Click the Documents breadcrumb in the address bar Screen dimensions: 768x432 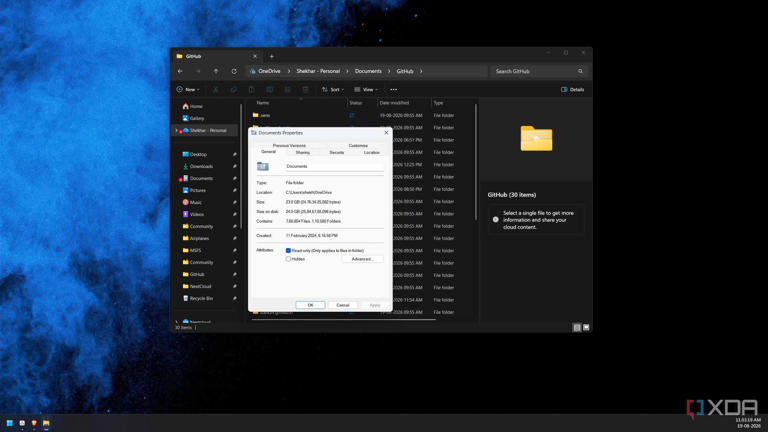[368, 71]
